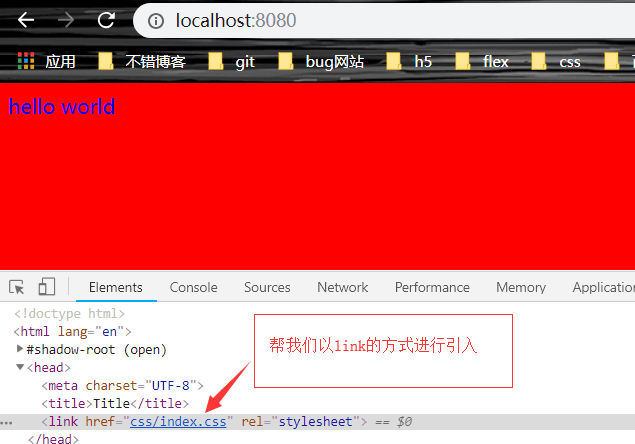Open the h5 bookmark folder
The width and height of the screenshot is (635, 444).
[x=409, y=61]
